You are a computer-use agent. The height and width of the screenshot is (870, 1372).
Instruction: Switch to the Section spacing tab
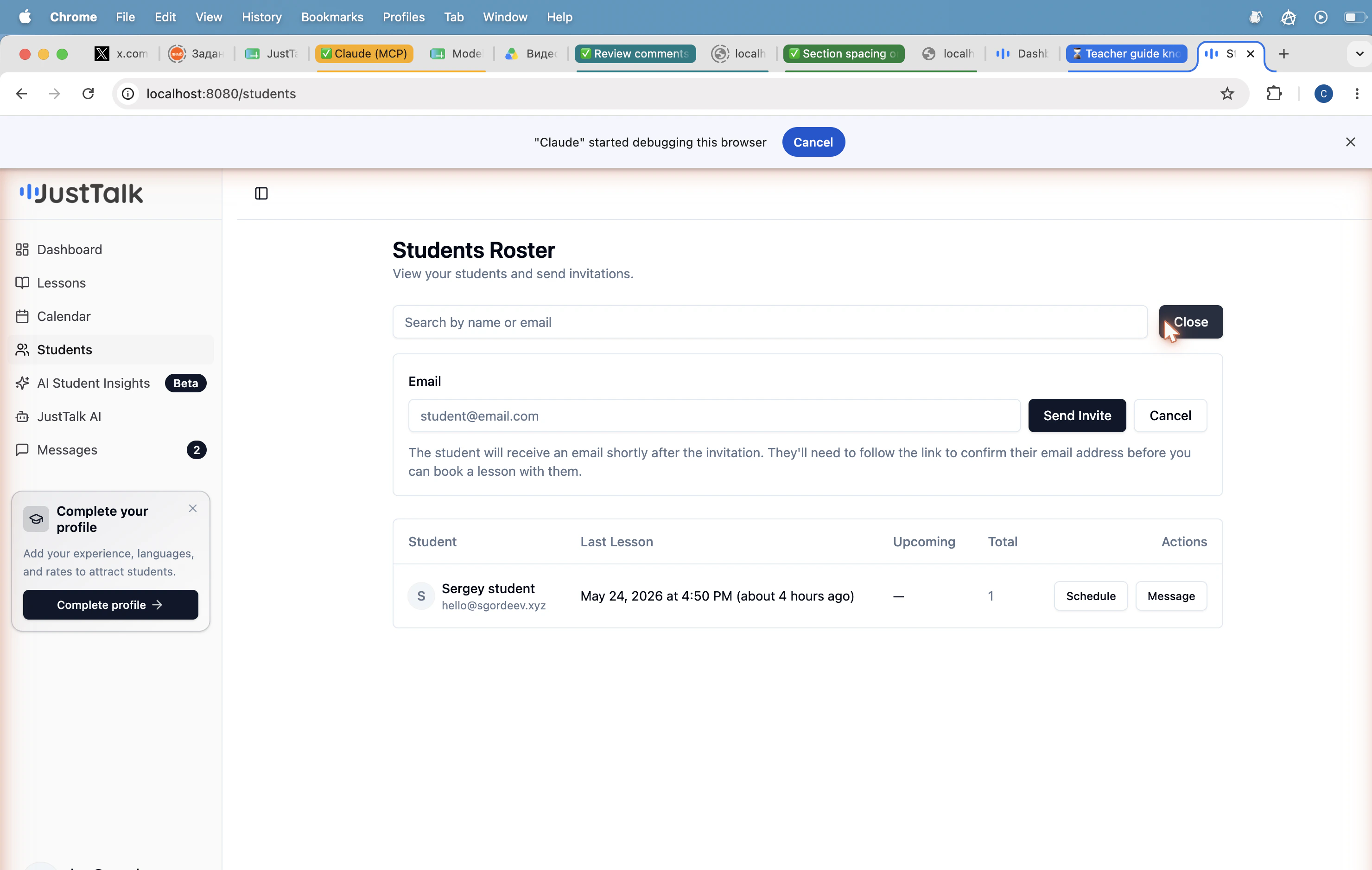pos(844,54)
